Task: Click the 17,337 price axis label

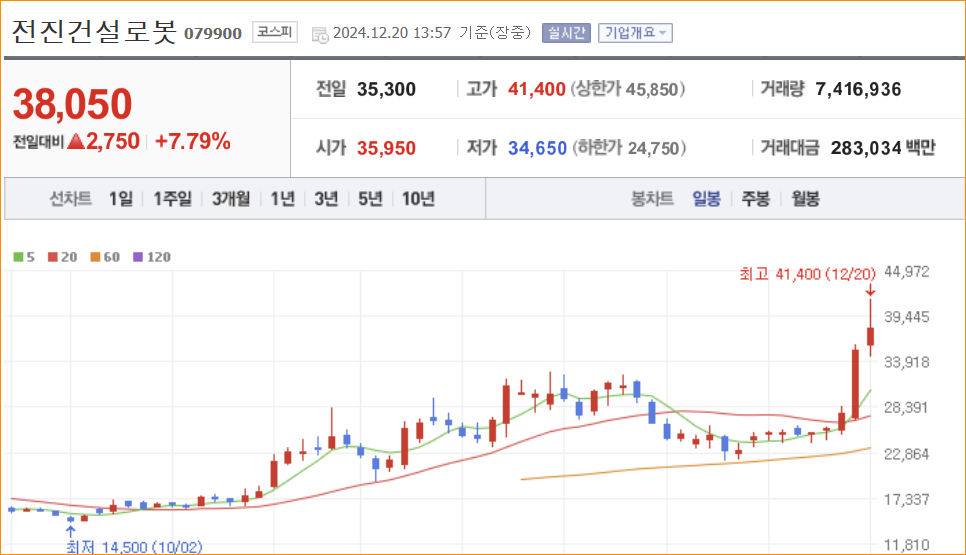Action: (x=906, y=500)
